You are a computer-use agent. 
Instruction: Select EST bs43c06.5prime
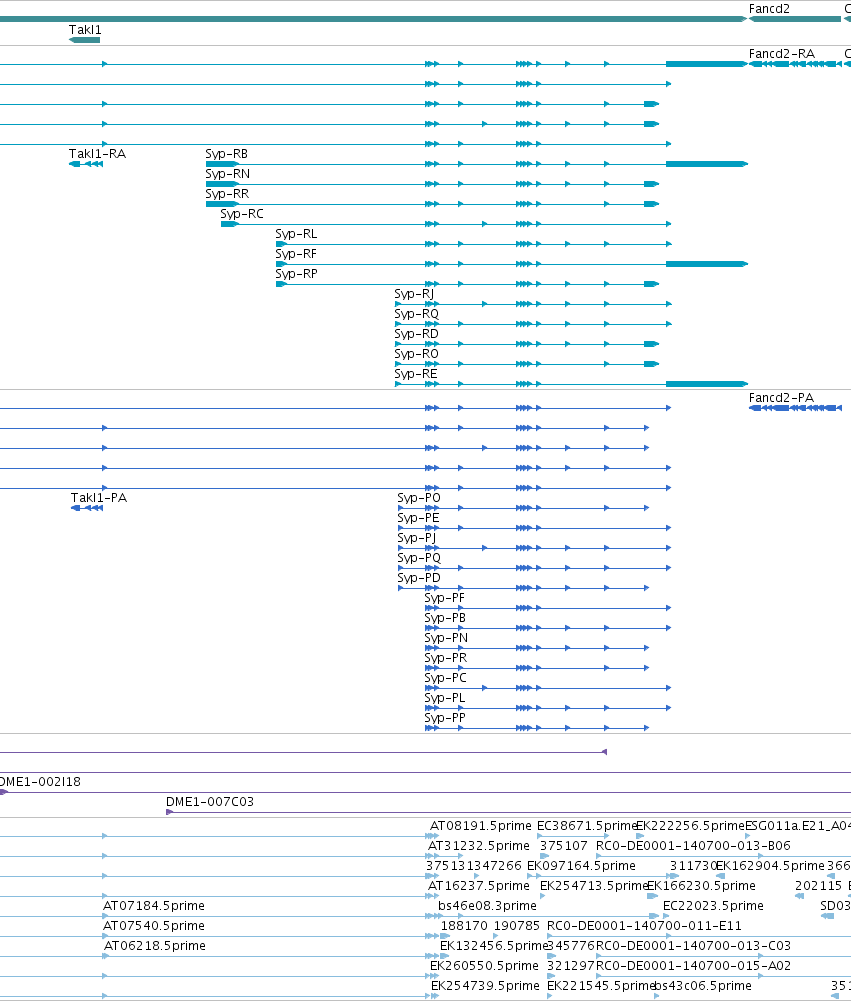[x=703, y=986]
